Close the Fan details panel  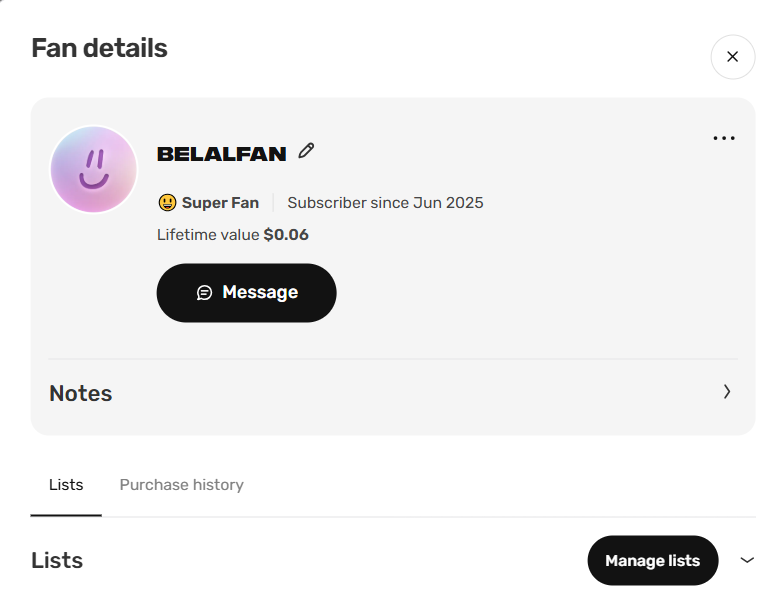[x=732, y=57]
